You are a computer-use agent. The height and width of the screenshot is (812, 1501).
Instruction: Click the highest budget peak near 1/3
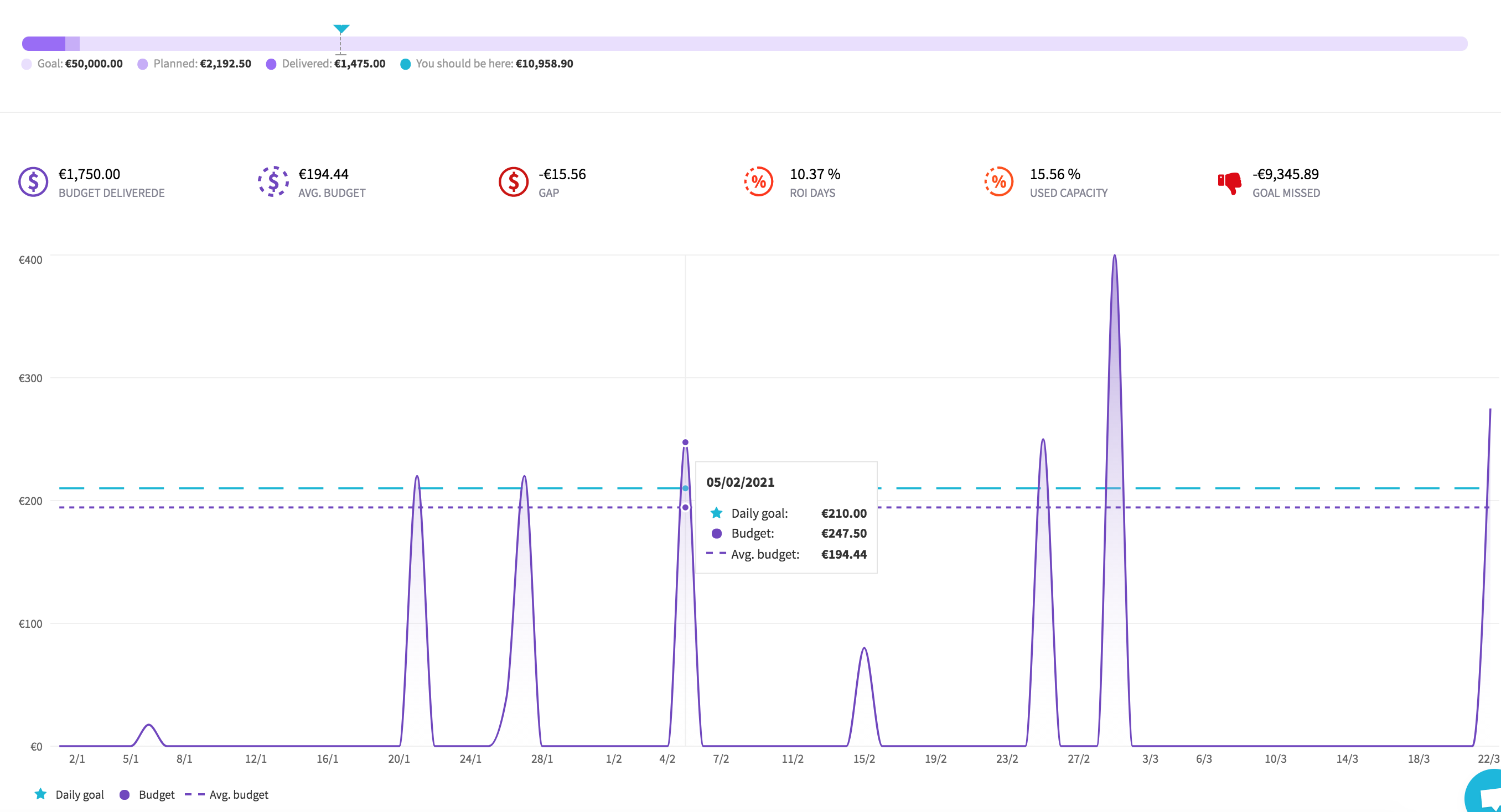pos(1115,256)
